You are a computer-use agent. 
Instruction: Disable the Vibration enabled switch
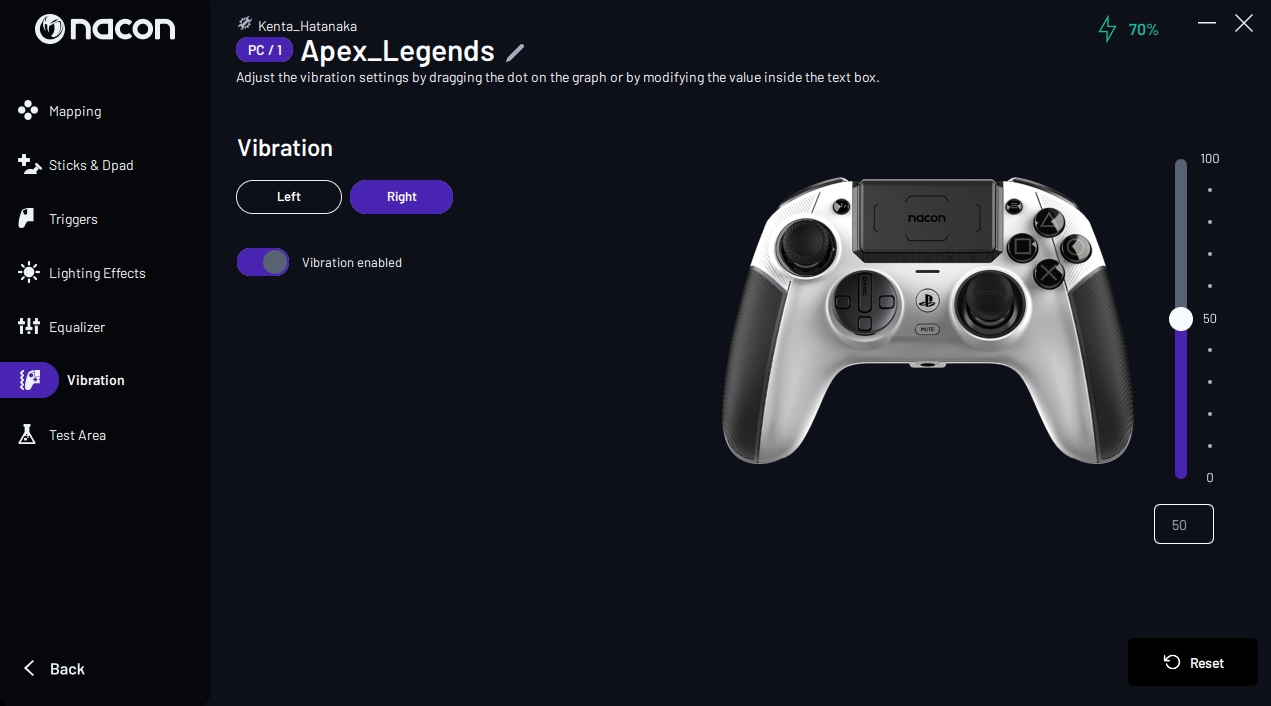point(263,262)
